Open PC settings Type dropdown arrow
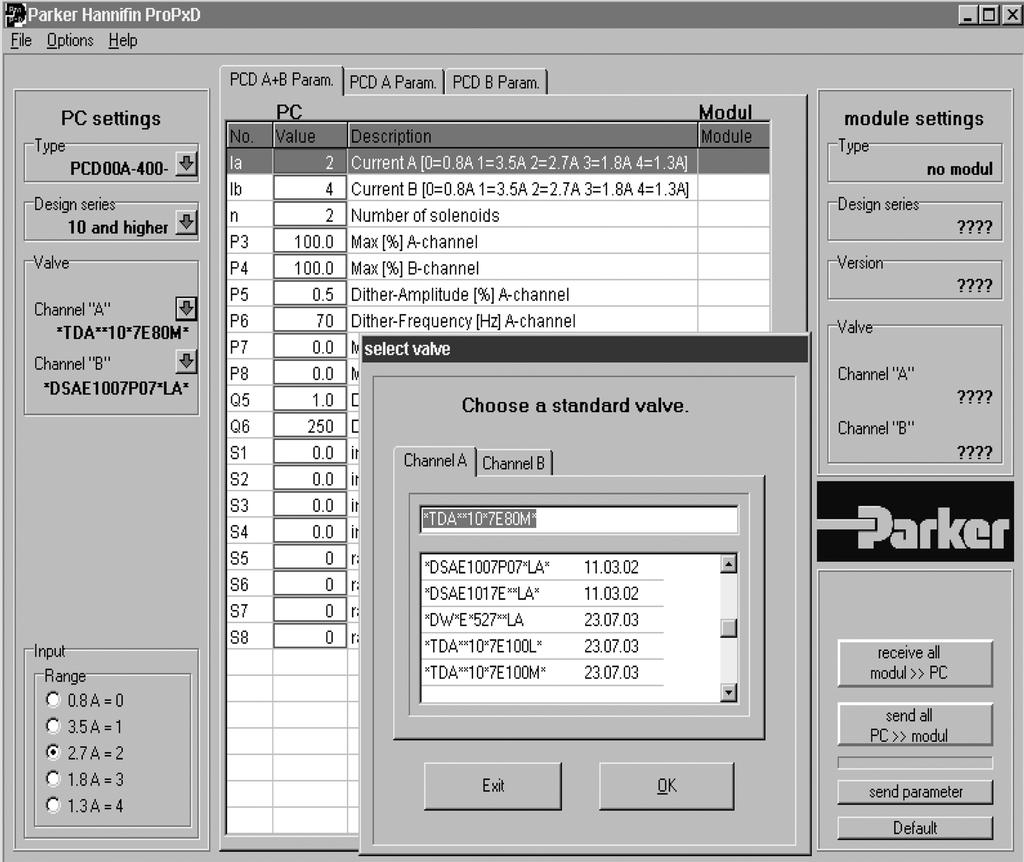The width and height of the screenshot is (1024, 862). coord(186,163)
